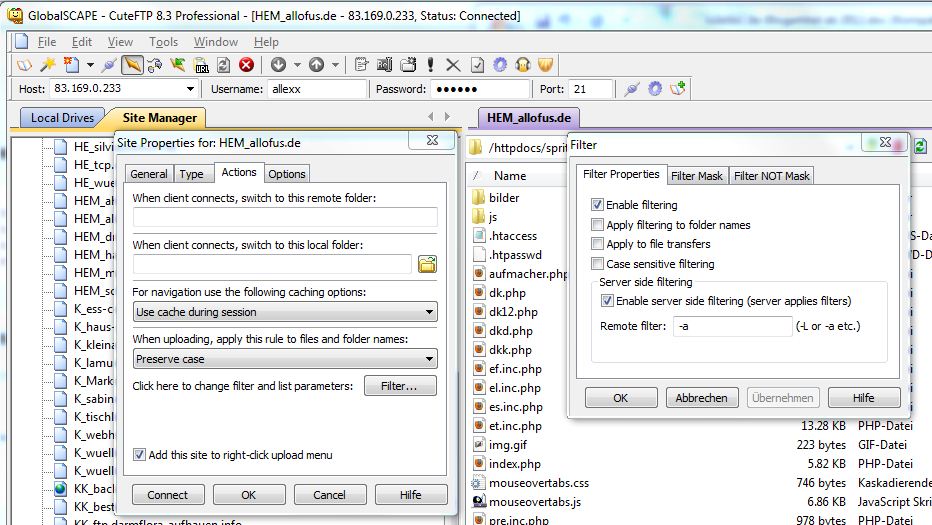Click Hilfe in the Filter dialog
This screenshot has height=525, width=932.
[864, 398]
